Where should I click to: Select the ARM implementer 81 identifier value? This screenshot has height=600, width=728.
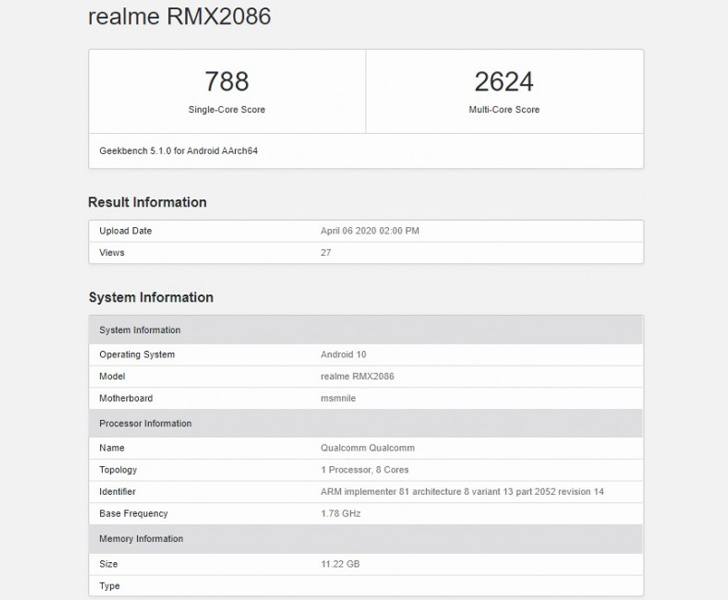click(x=462, y=491)
